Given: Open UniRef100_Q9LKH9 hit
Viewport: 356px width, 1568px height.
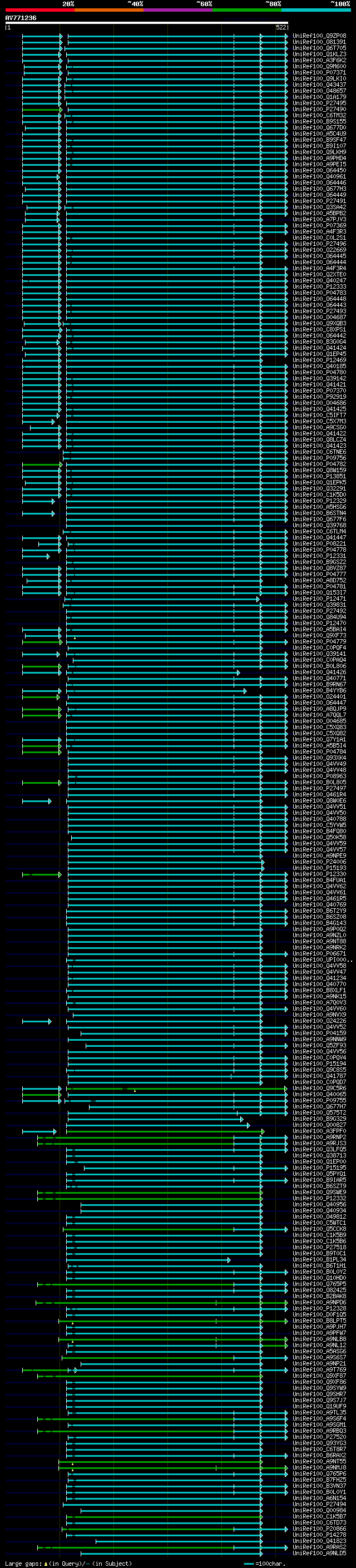Looking at the screenshot, I should tap(319, 152).
